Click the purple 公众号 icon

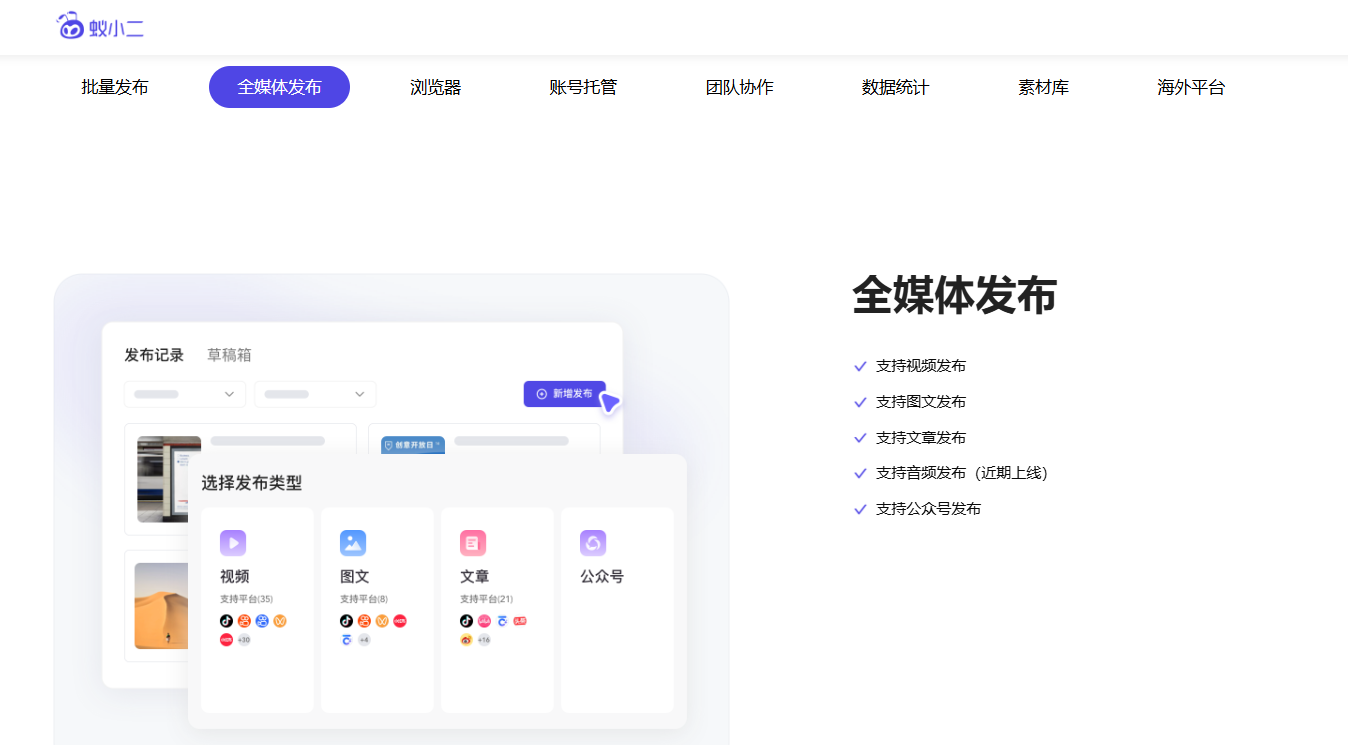click(x=593, y=543)
